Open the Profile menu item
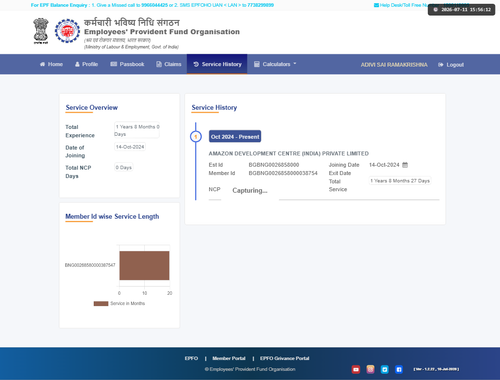This screenshot has height=380, width=500. 86,64
